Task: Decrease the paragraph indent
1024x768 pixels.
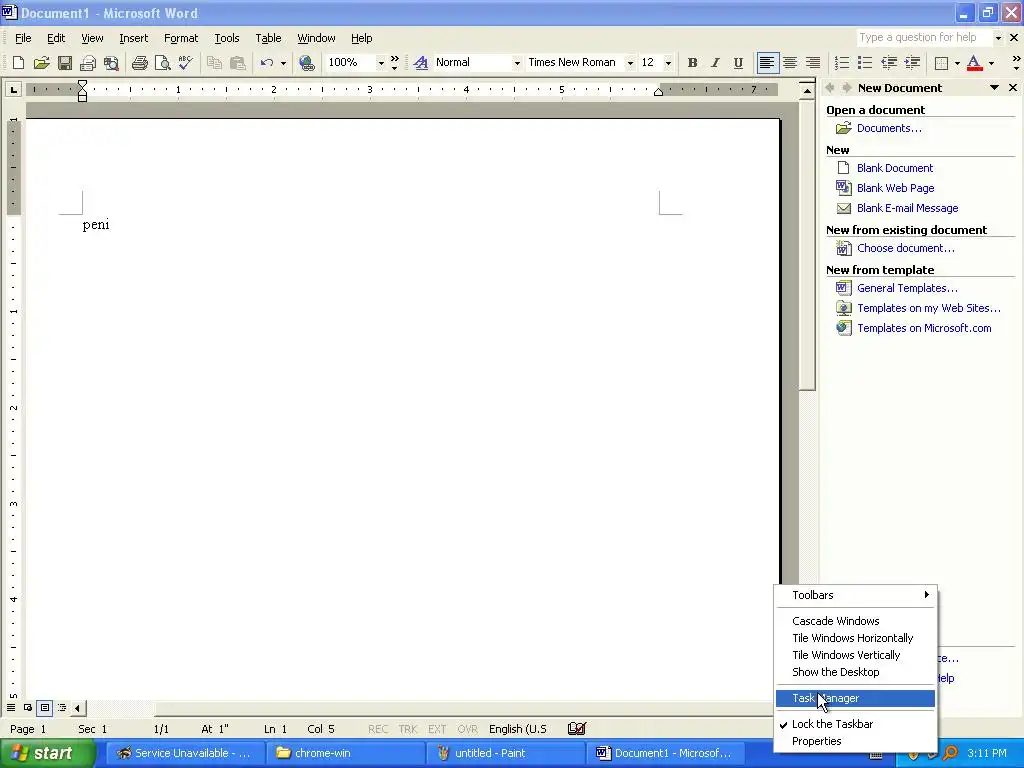Action: (889, 63)
